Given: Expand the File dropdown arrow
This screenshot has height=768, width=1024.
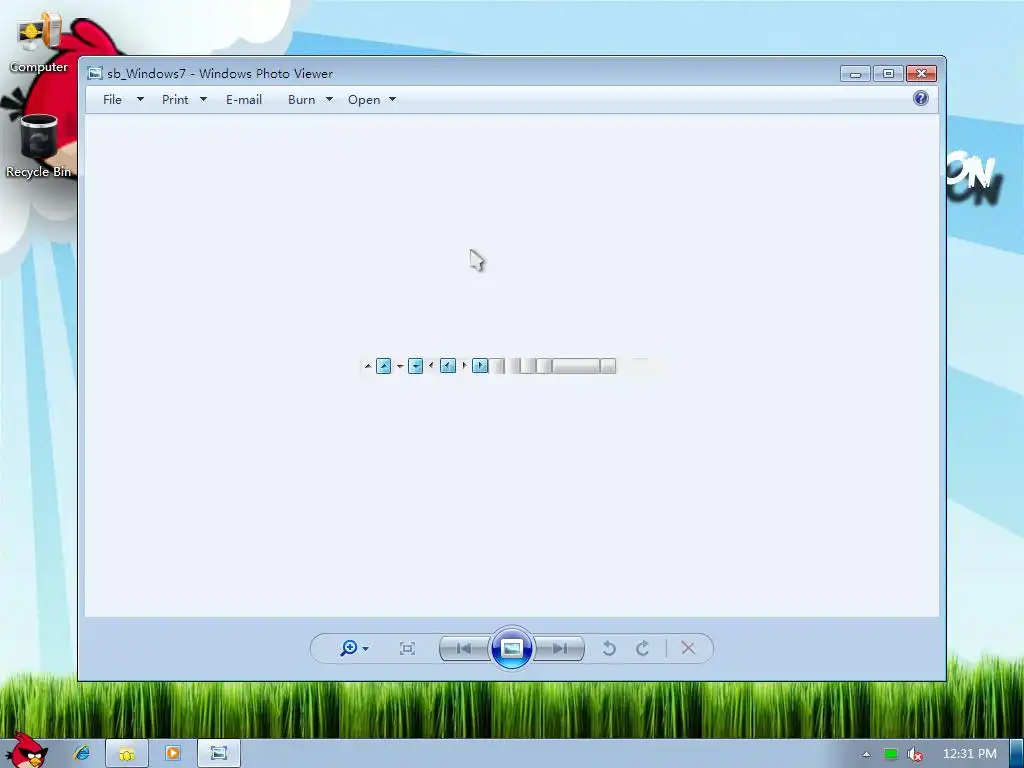Looking at the screenshot, I should 140,99.
